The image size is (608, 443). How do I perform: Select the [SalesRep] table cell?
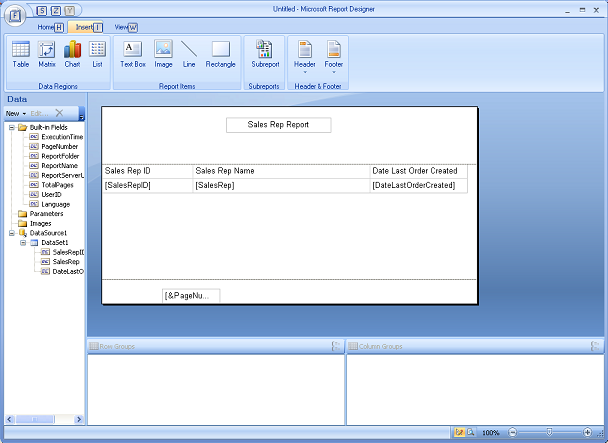282,185
